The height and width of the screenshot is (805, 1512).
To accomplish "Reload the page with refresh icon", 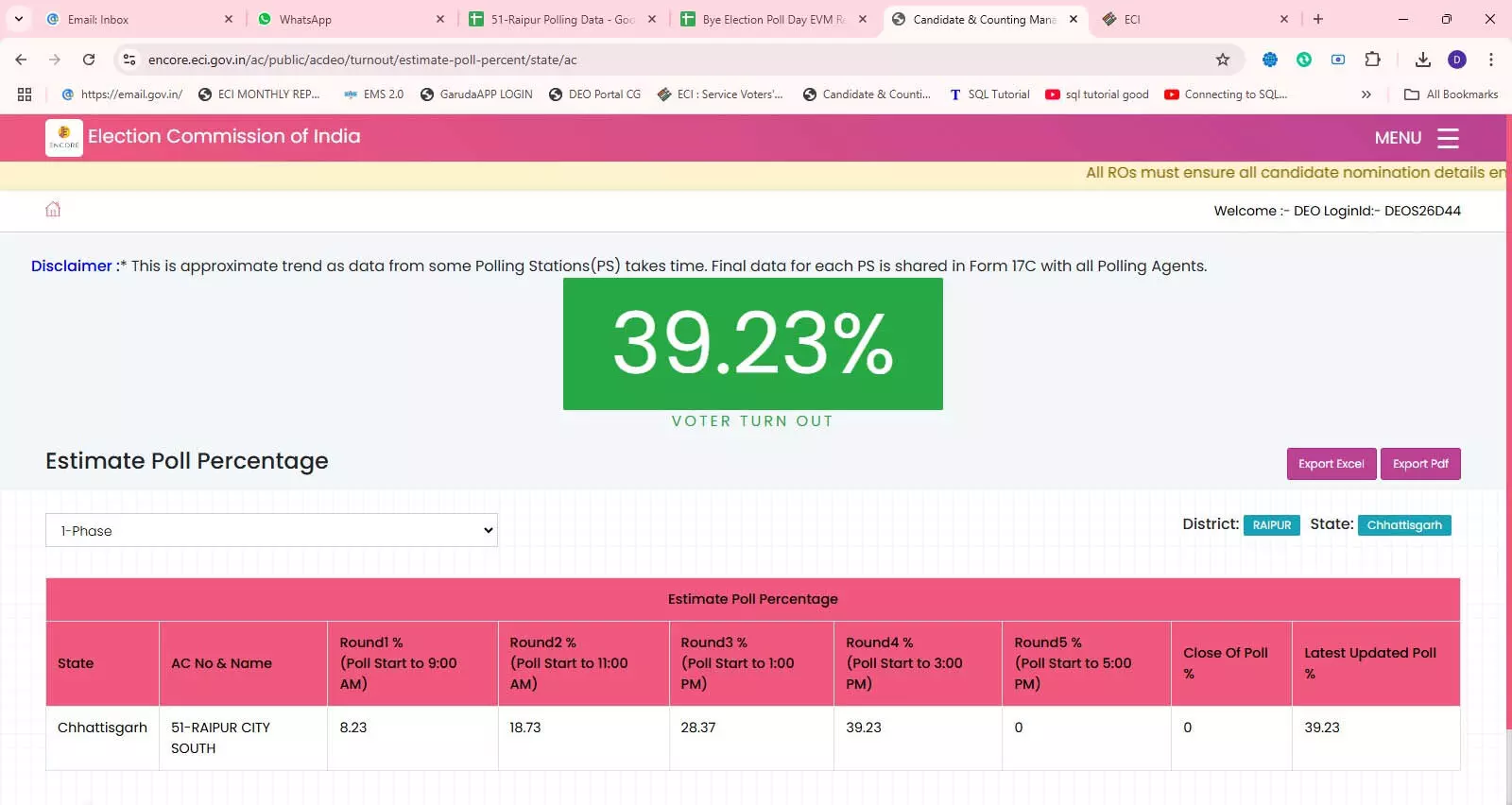I will tap(89, 60).
